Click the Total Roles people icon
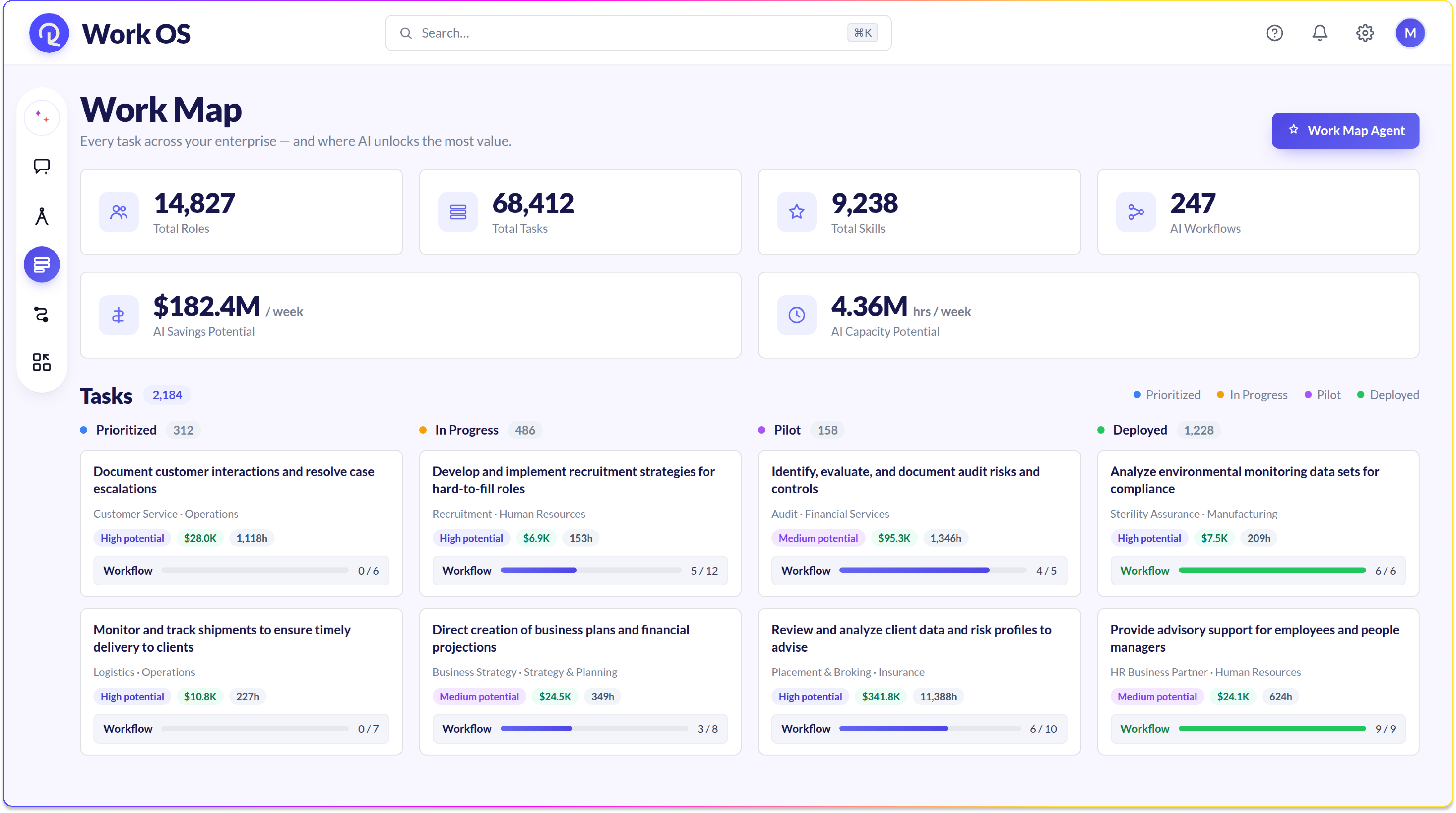Image resolution: width=1456 pixels, height=813 pixels. tap(119, 212)
